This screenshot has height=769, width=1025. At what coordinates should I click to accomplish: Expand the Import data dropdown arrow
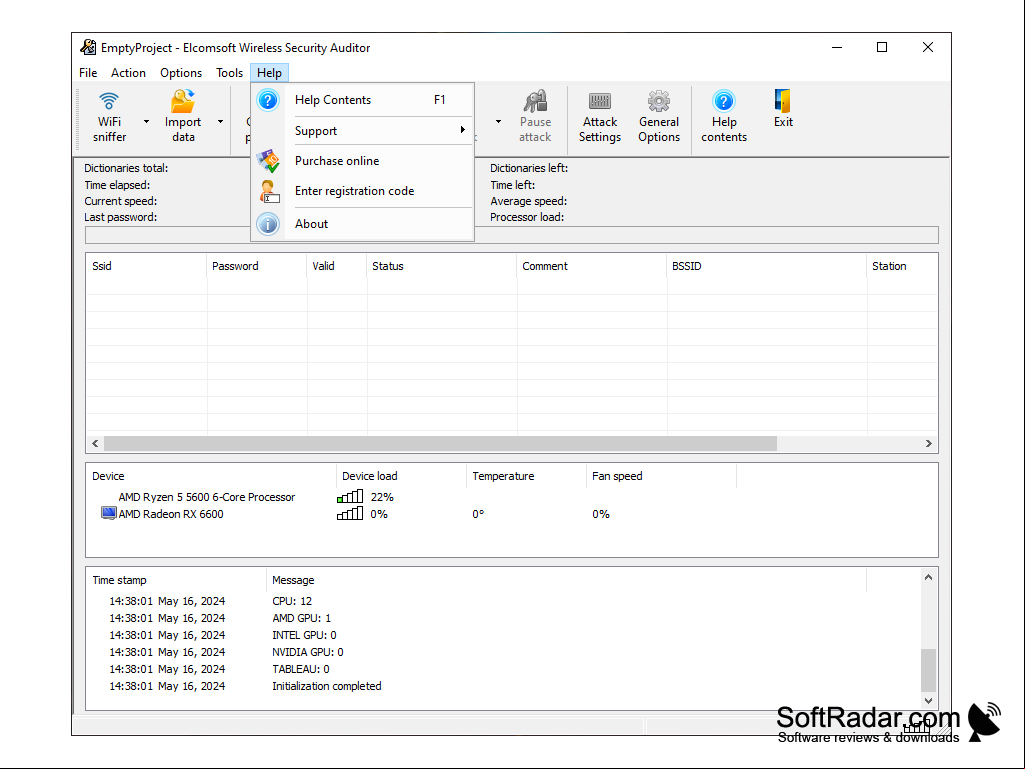[x=220, y=121]
